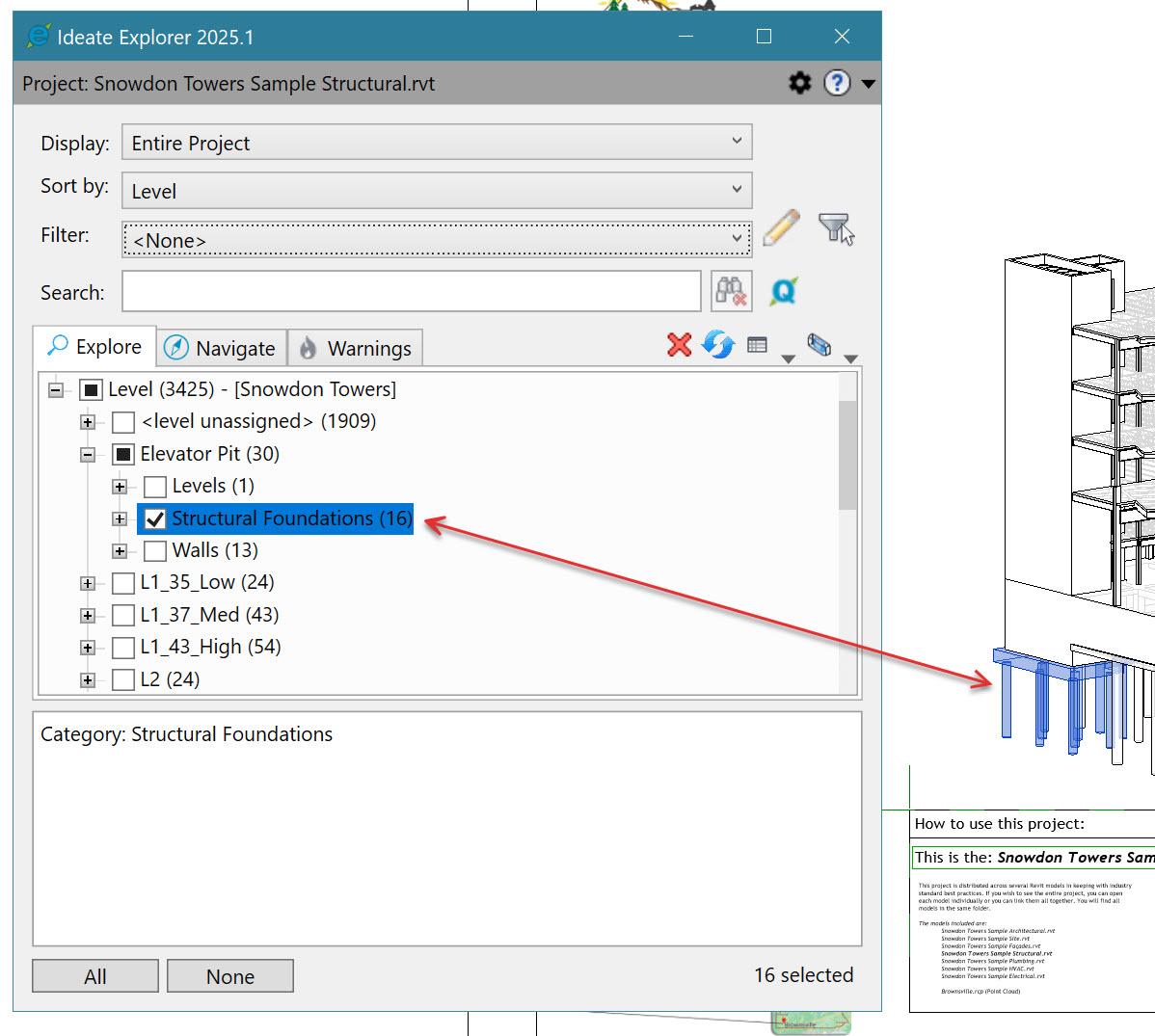Click the blue refresh arrows icon

point(717,345)
